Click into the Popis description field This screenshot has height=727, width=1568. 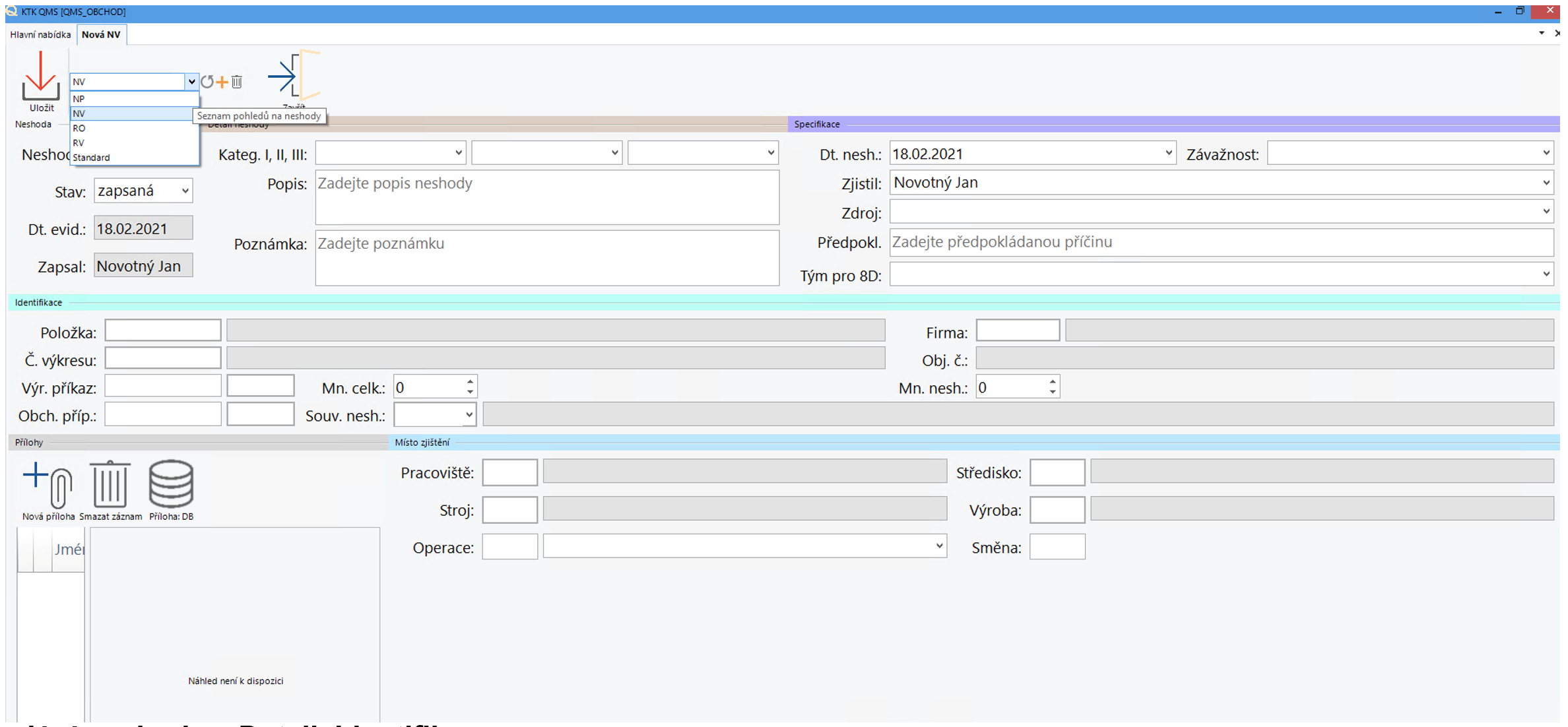[x=546, y=197]
